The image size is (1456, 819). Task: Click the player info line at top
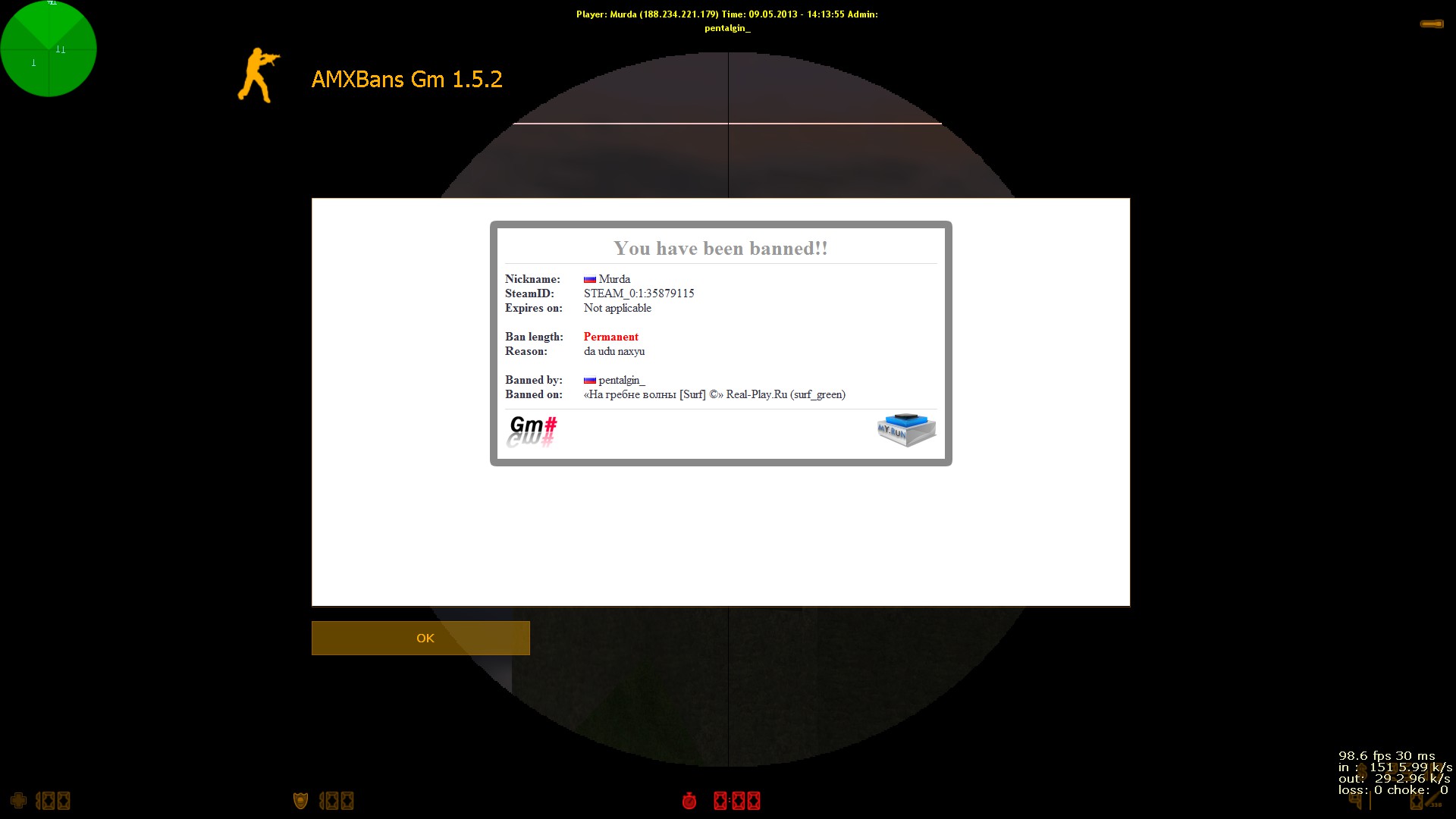tap(726, 14)
